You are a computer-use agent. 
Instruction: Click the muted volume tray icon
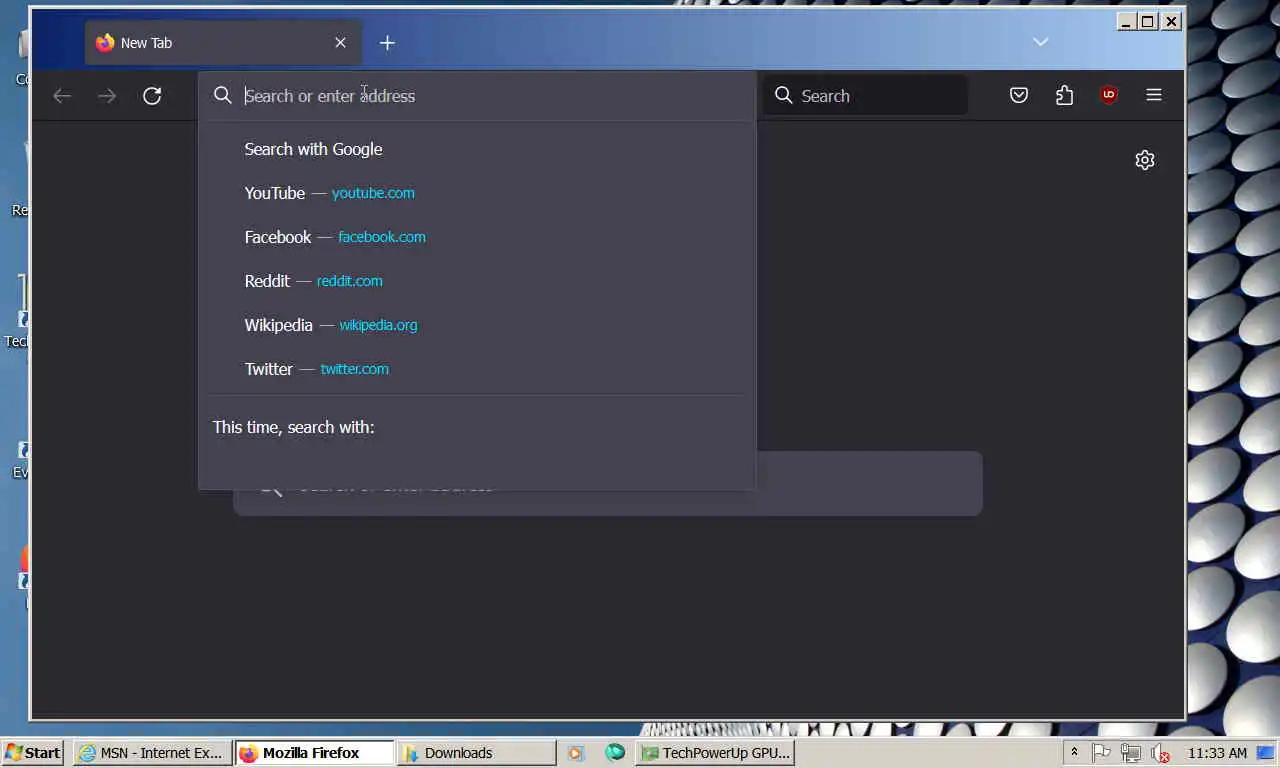coord(1161,753)
